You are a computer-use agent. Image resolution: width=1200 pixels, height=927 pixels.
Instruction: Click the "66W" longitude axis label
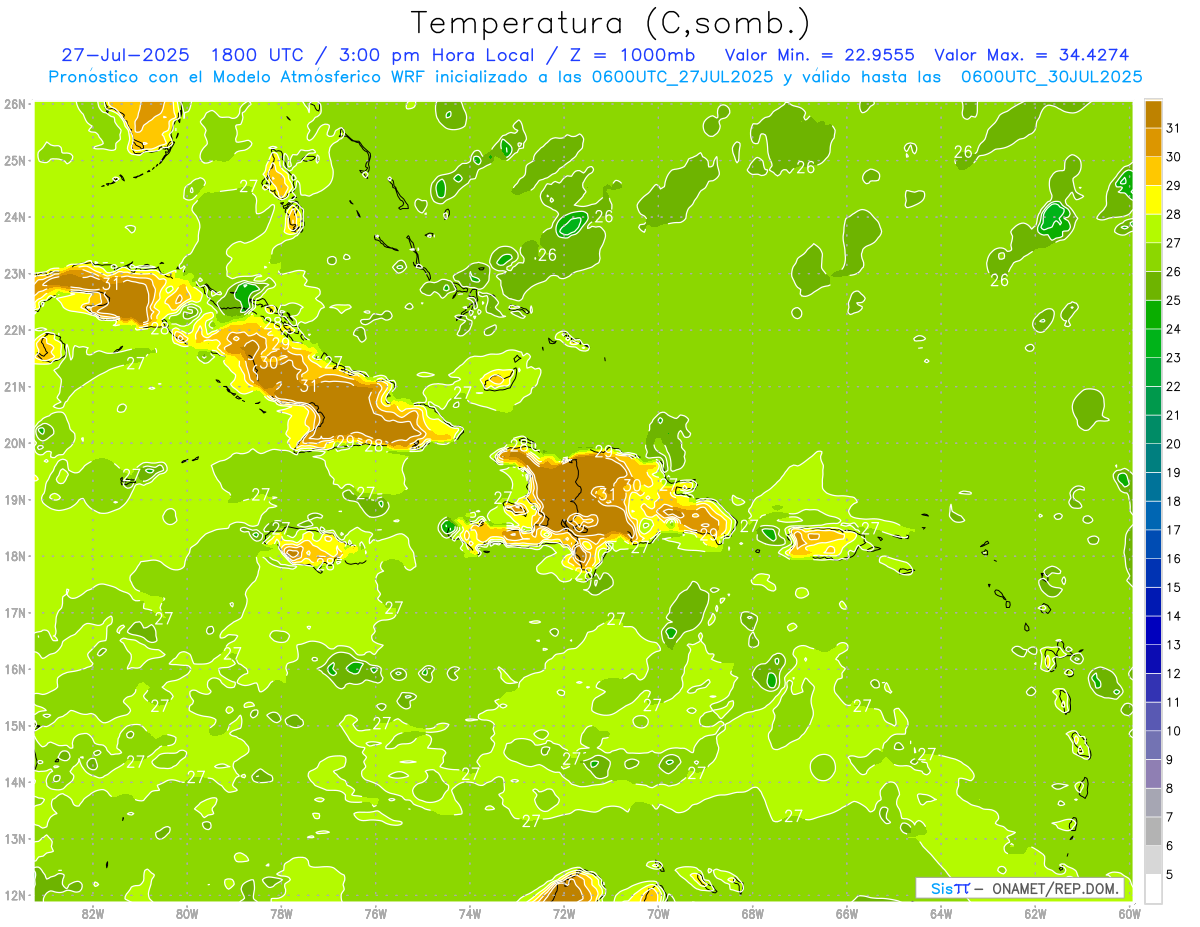tap(846, 912)
